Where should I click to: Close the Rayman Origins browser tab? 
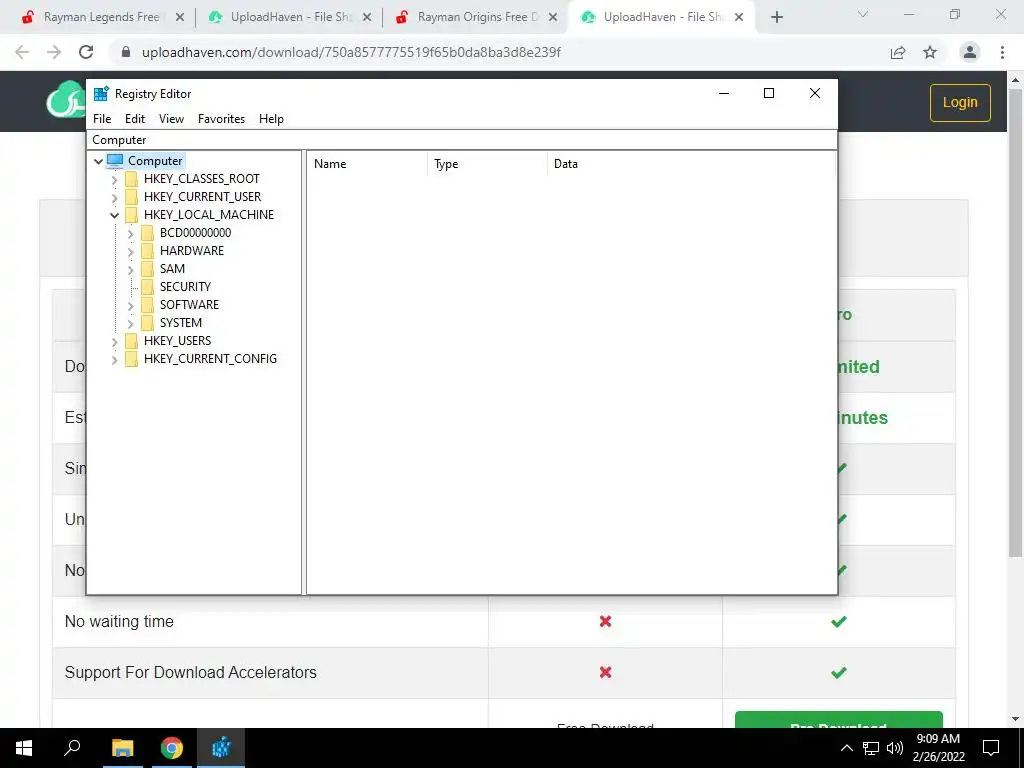(553, 18)
